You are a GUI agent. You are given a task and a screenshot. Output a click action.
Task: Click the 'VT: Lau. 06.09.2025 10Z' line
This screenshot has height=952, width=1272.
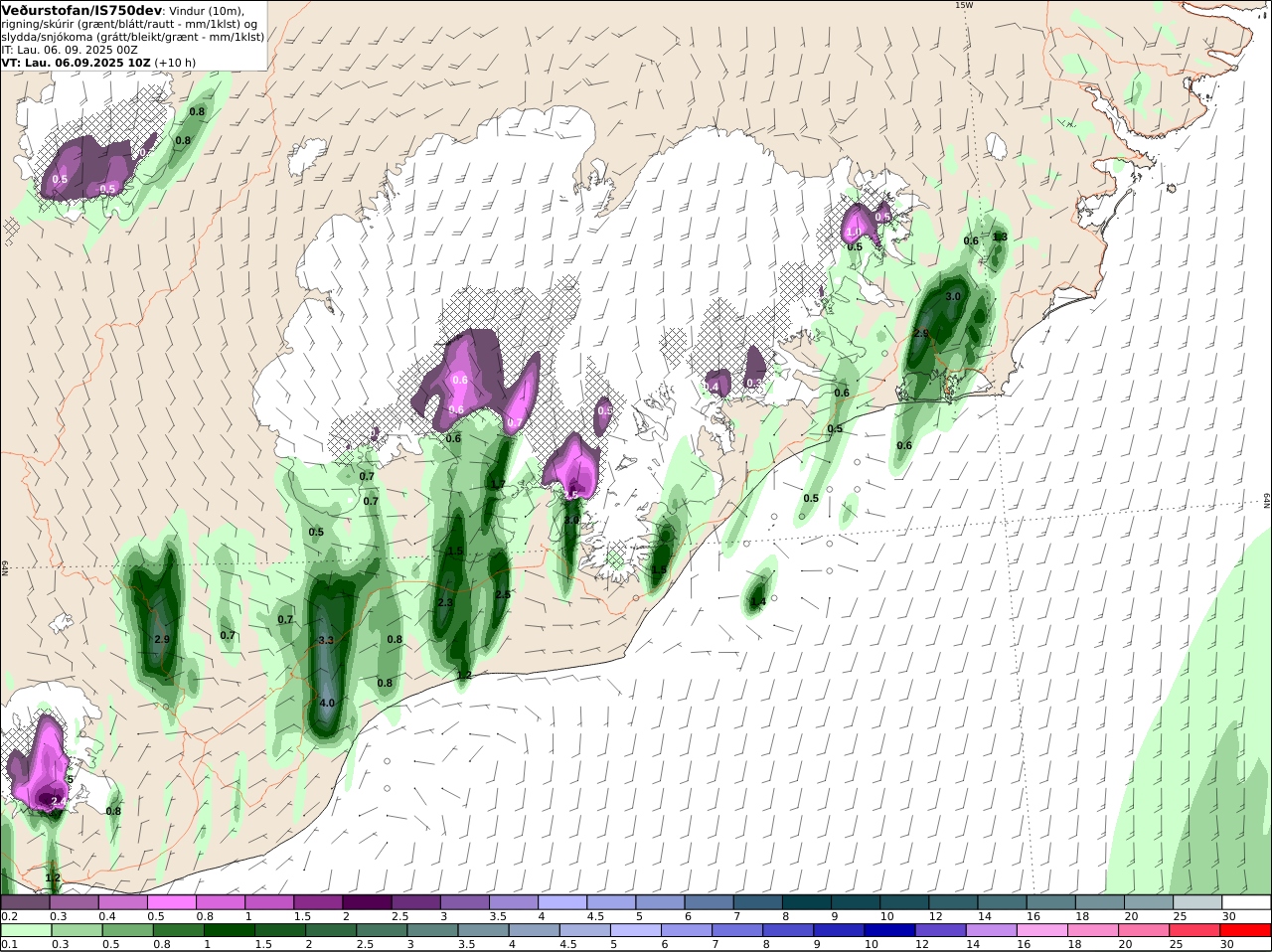(x=77, y=63)
